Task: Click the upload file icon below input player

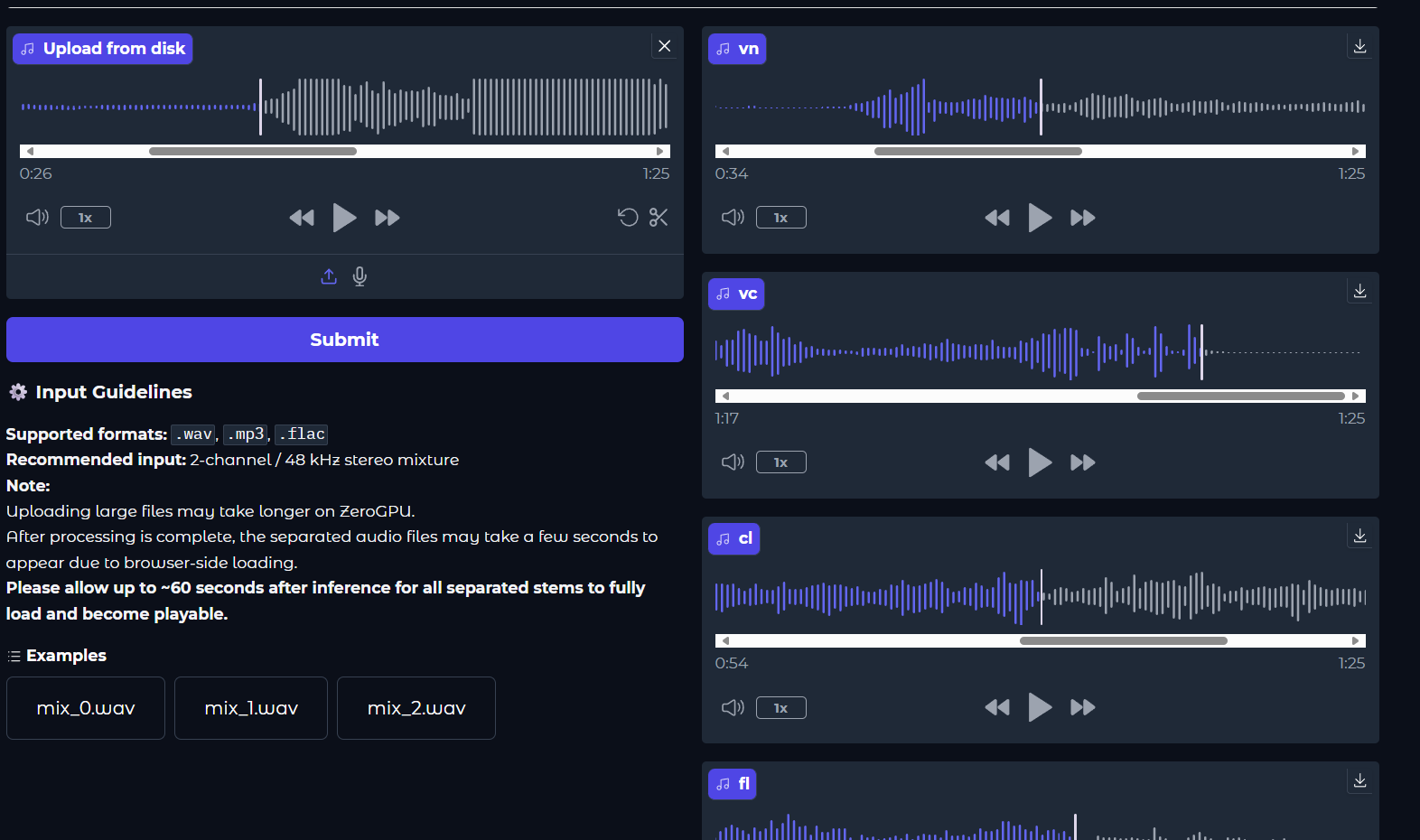Action: click(x=329, y=276)
